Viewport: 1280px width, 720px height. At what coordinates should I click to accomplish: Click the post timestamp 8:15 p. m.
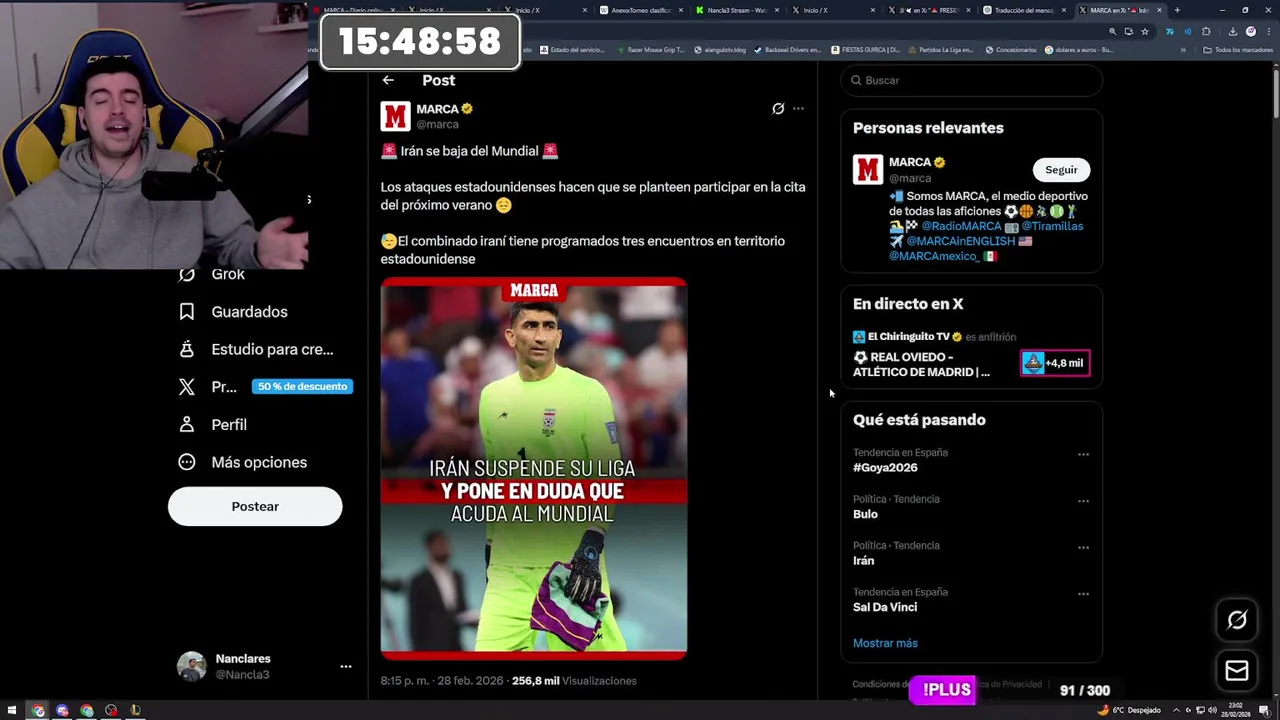[x=444, y=681]
